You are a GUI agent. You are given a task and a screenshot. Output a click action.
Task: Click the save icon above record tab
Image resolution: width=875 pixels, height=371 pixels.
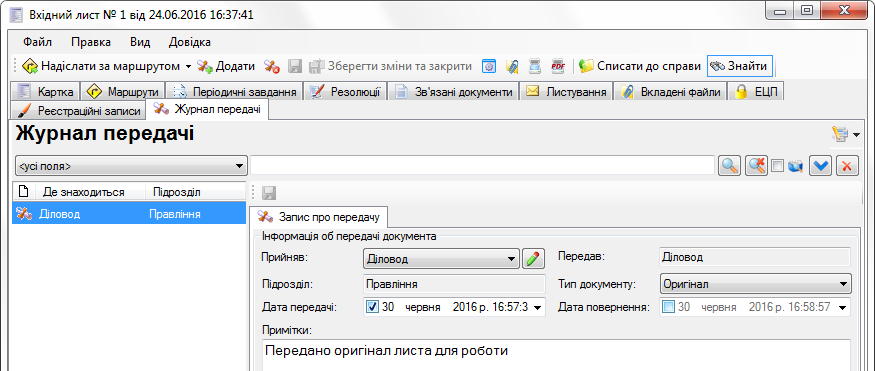269,193
